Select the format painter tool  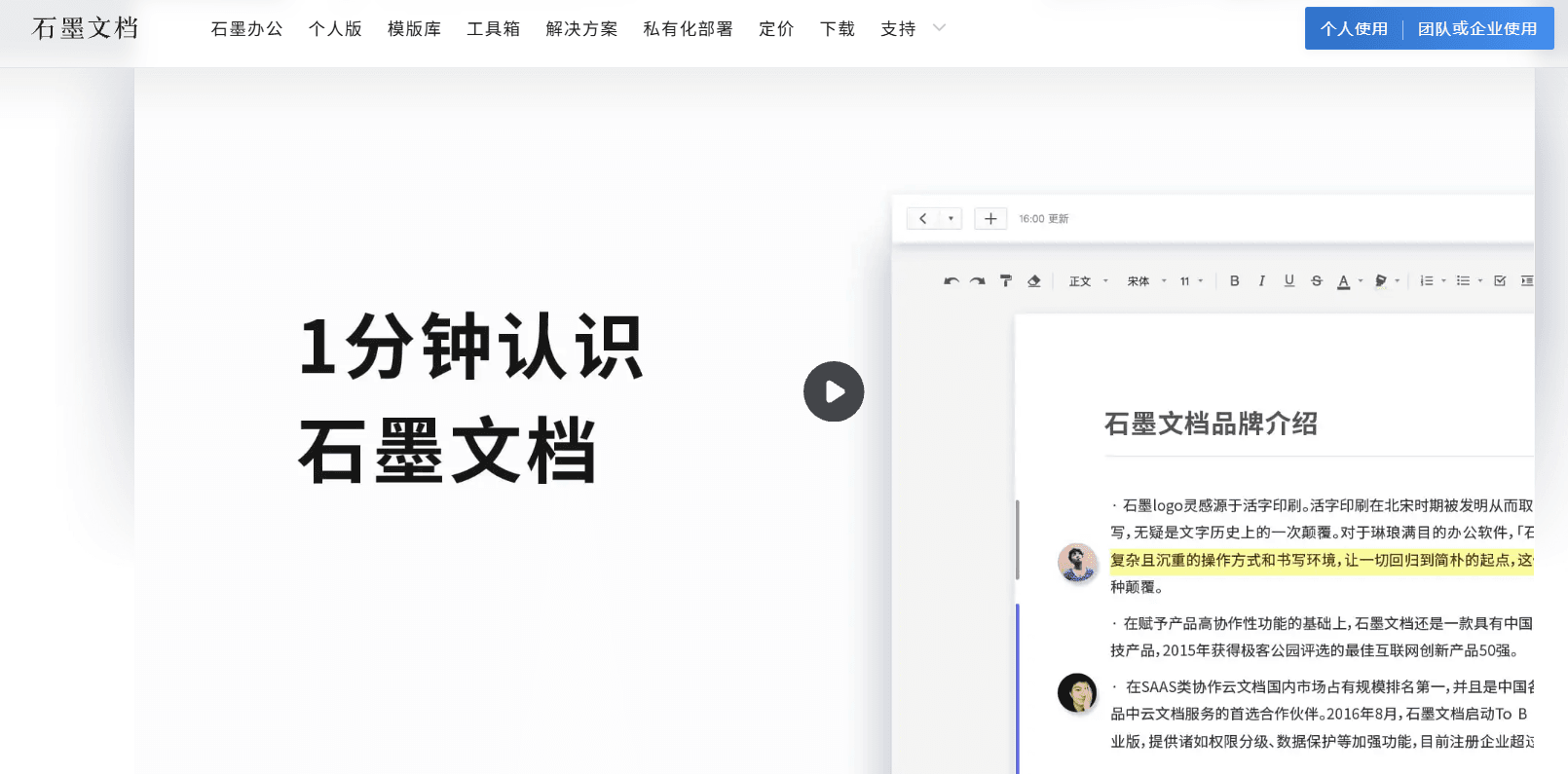(x=1006, y=281)
